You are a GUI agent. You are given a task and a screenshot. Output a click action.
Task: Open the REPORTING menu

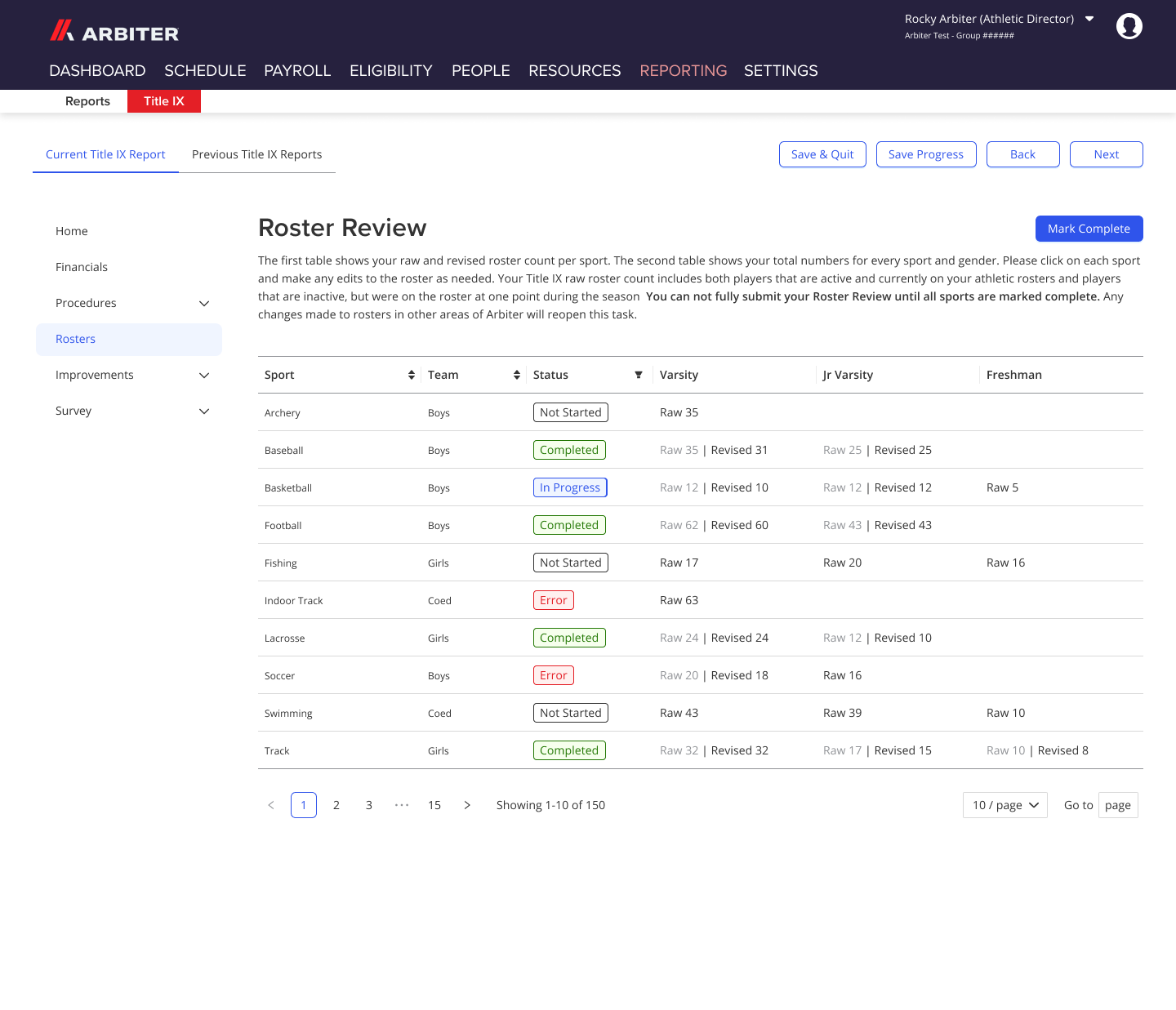point(684,71)
